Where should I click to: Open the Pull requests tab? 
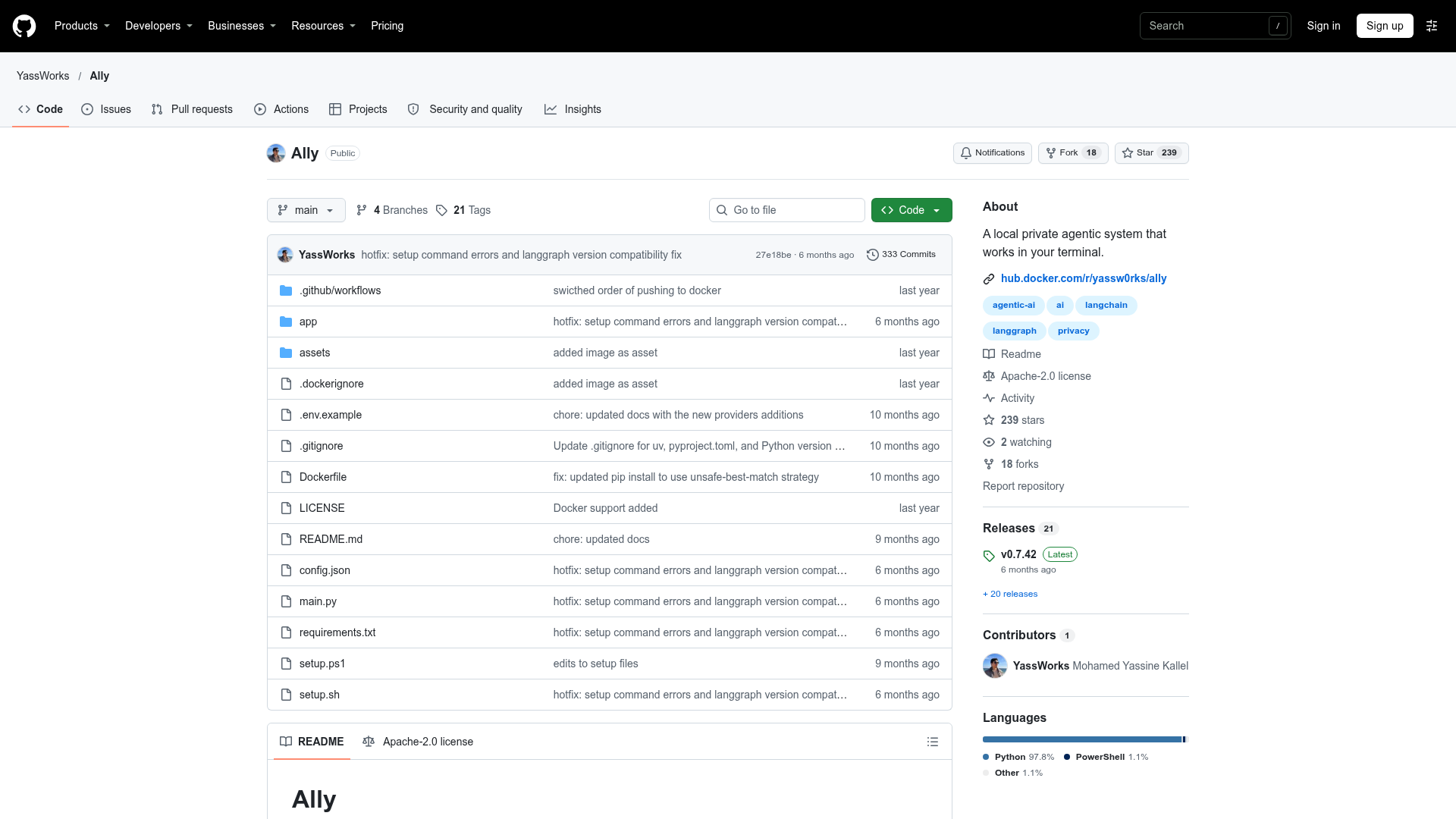tap(192, 109)
